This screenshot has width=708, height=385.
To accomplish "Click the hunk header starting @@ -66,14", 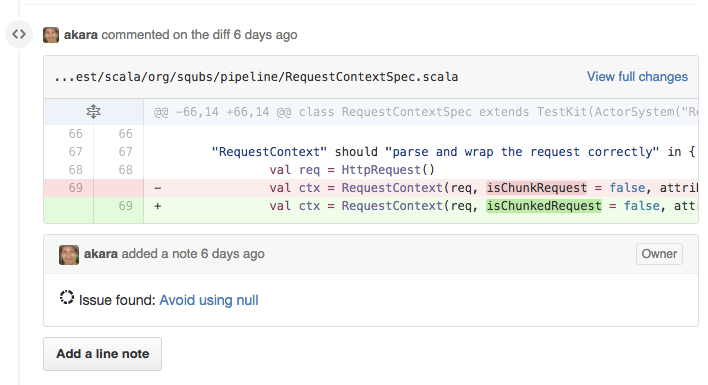I will point(424,111).
